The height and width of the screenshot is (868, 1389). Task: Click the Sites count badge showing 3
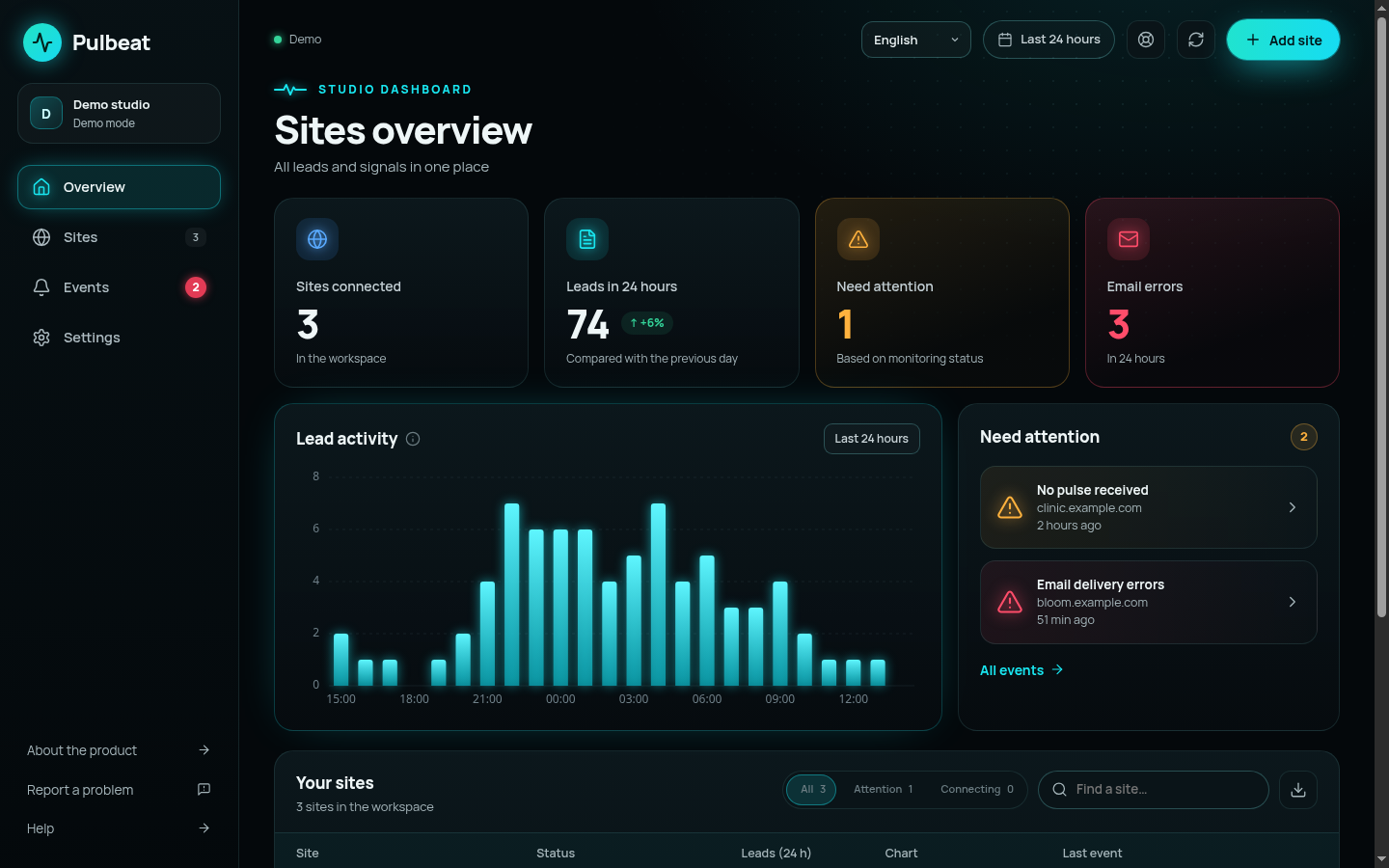196,237
